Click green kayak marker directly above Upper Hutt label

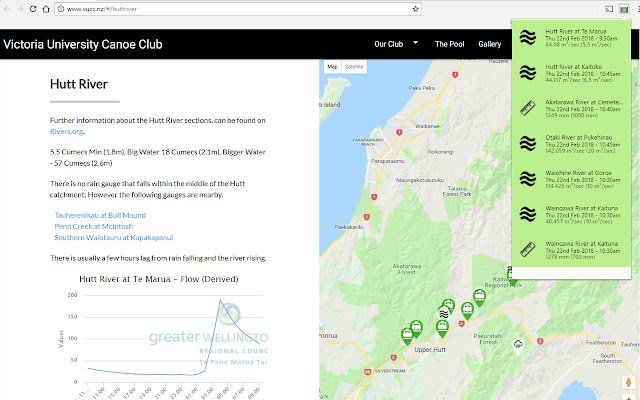coord(442,328)
